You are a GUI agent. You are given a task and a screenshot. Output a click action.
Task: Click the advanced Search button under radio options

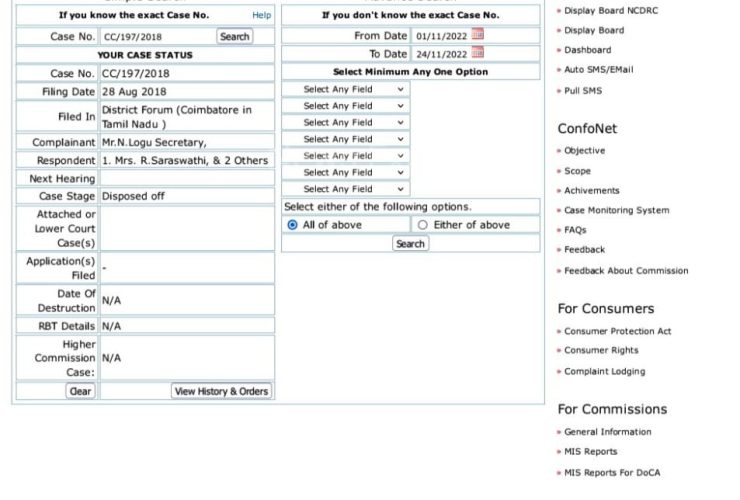pyautogui.click(x=411, y=244)
